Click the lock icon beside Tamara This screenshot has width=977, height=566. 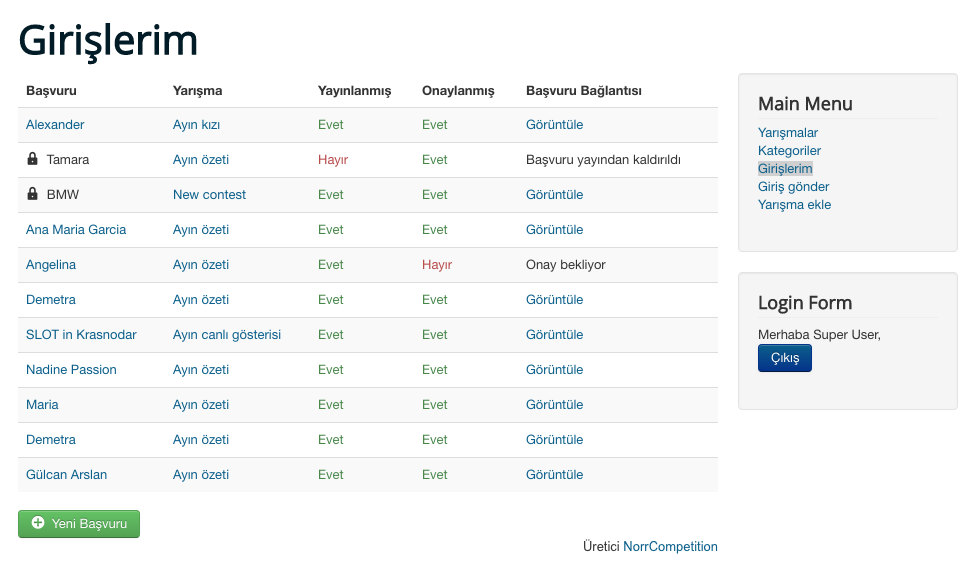(32, 159)
